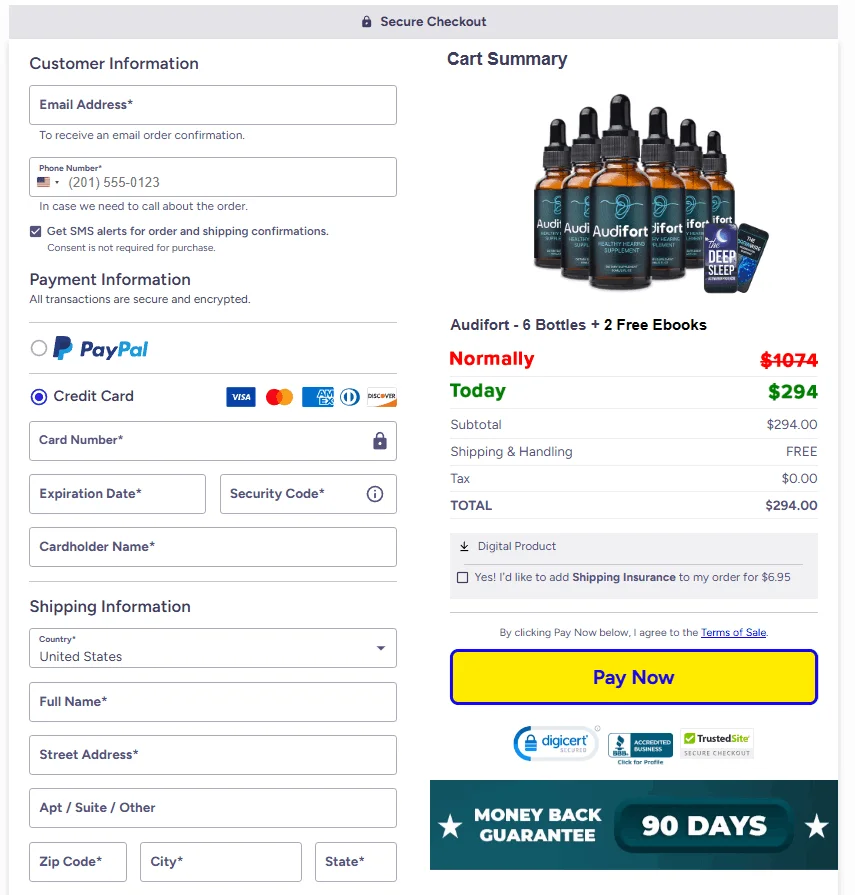Click the TrustedSite Secure Checkout badge
The width and height of the screenshot is (855, 895).
click(x=716, y=742)
